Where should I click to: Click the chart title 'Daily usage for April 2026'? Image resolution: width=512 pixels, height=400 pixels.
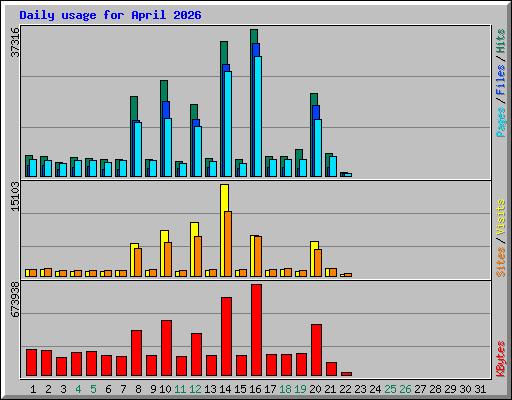[110, 15]
